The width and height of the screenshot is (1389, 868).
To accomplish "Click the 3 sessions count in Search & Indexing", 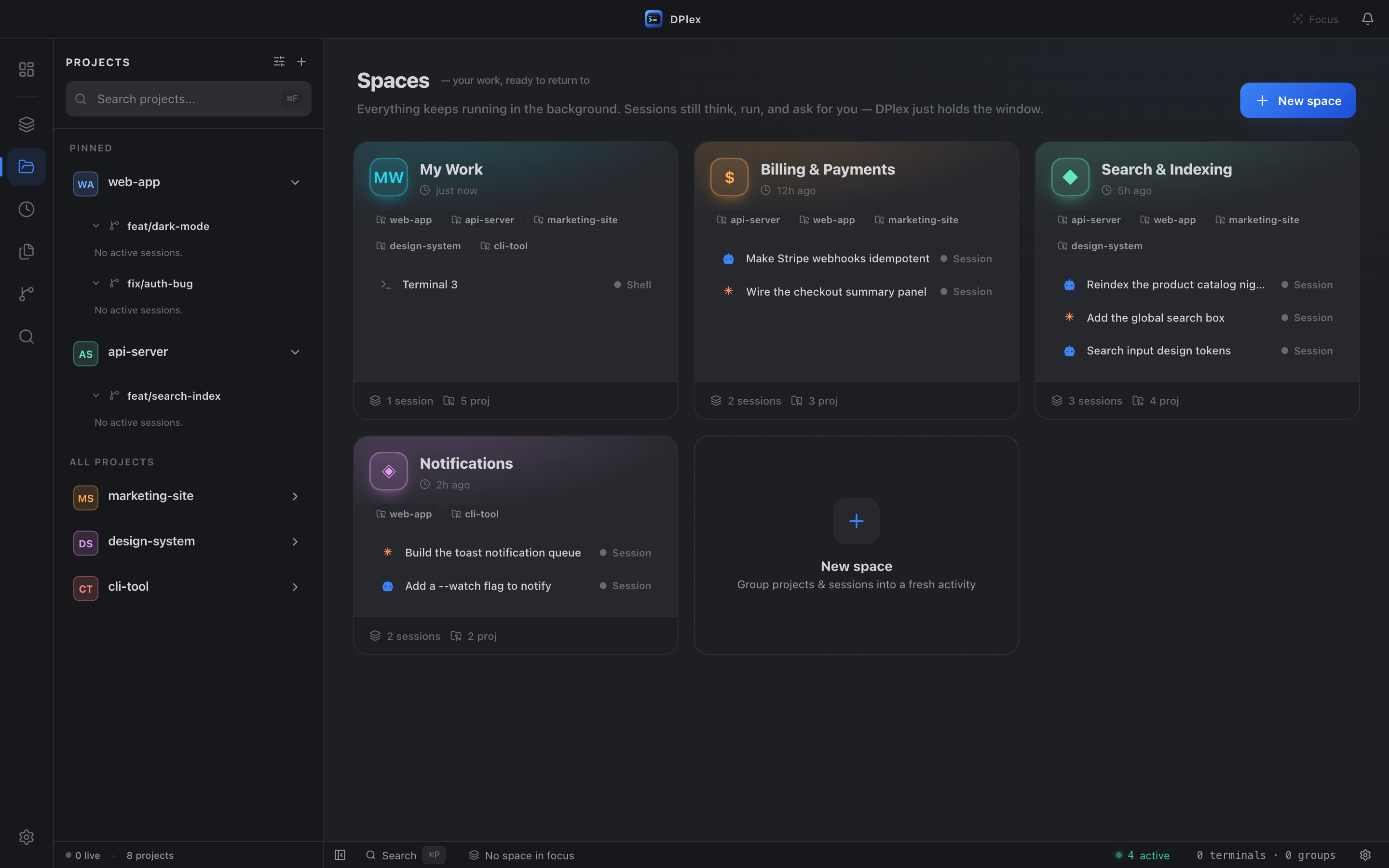I will pos(1087,401).
